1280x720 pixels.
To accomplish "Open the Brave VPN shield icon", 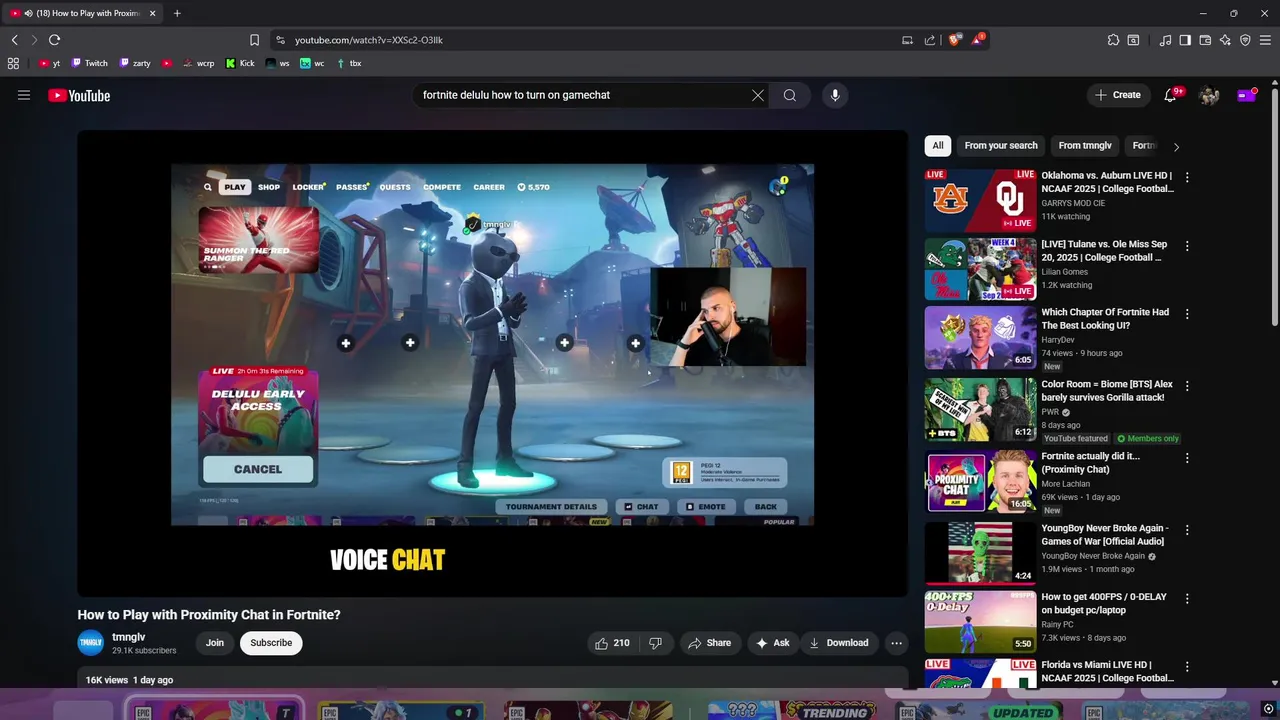I will (x=1245, y=40).
